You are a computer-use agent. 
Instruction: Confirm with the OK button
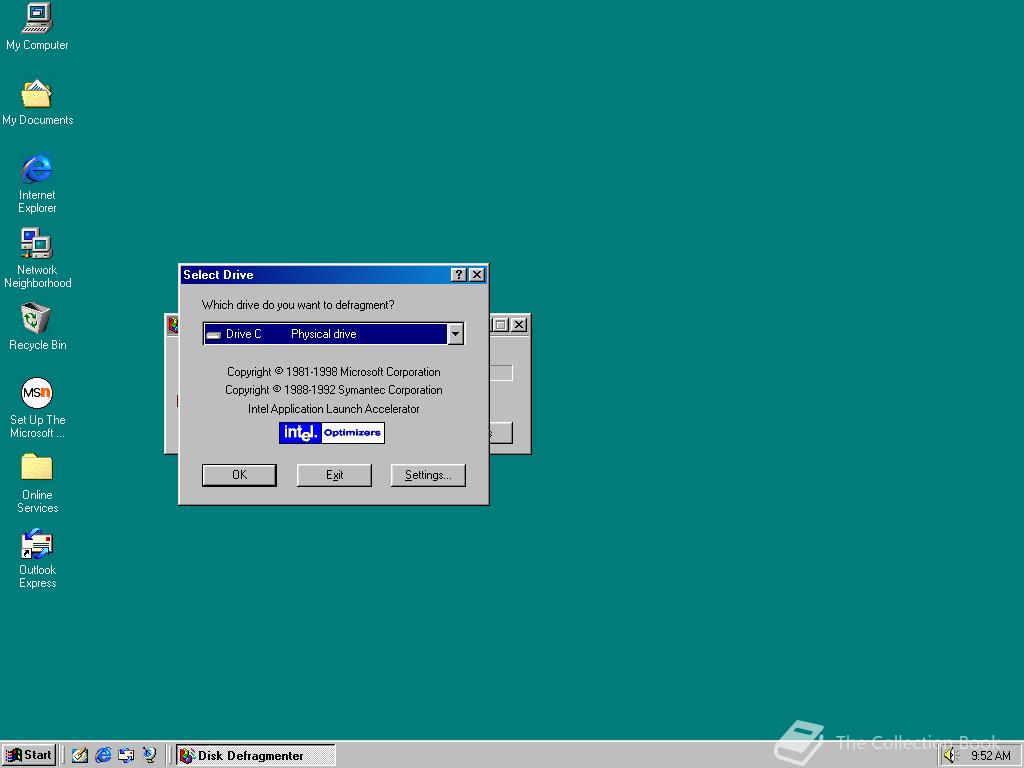pos(239,475)
